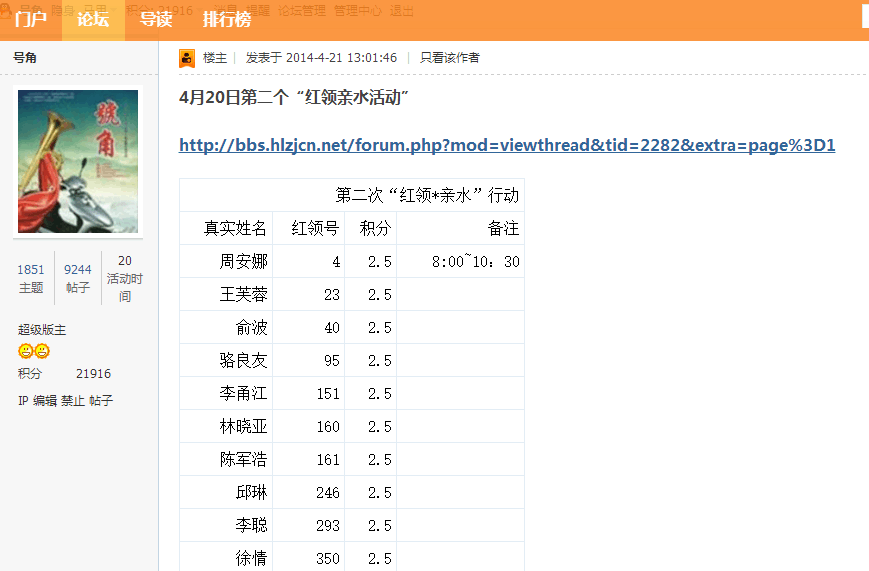Open the 导读 navigation tab
The width and height of the screenshot is (869, 571).
155,19
